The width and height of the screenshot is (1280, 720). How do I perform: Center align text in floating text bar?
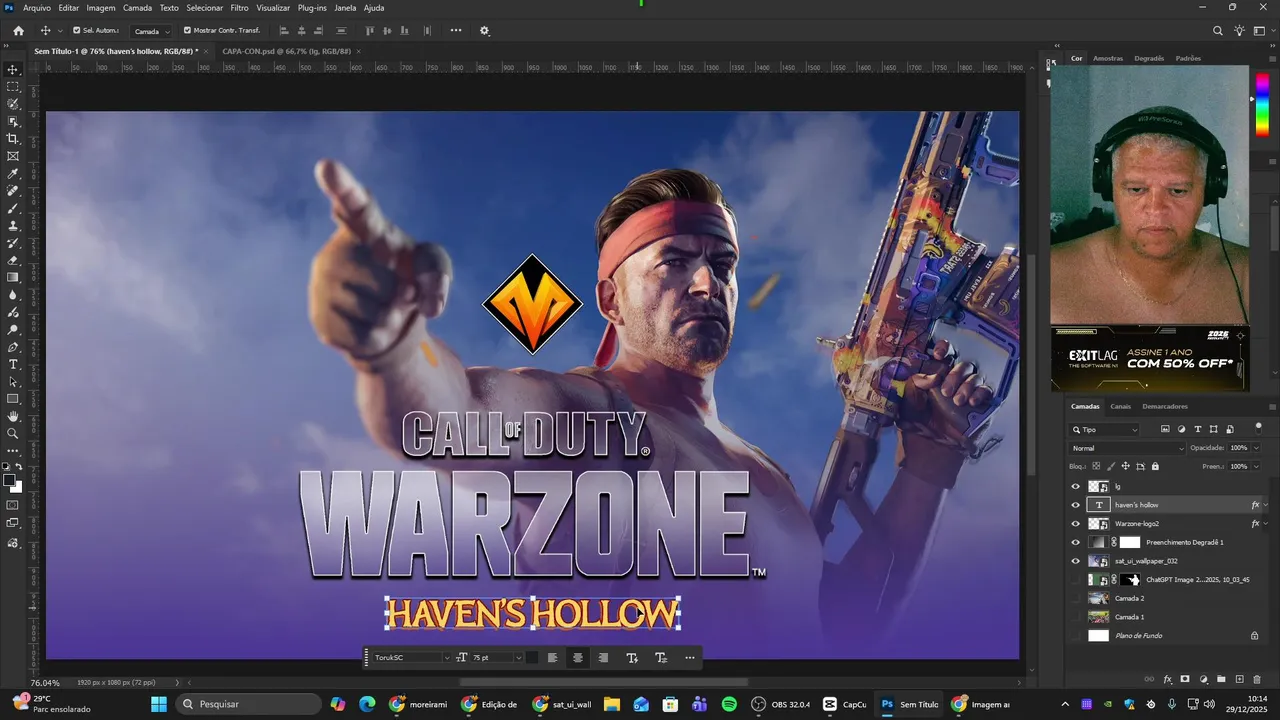[x=577, y=657]
